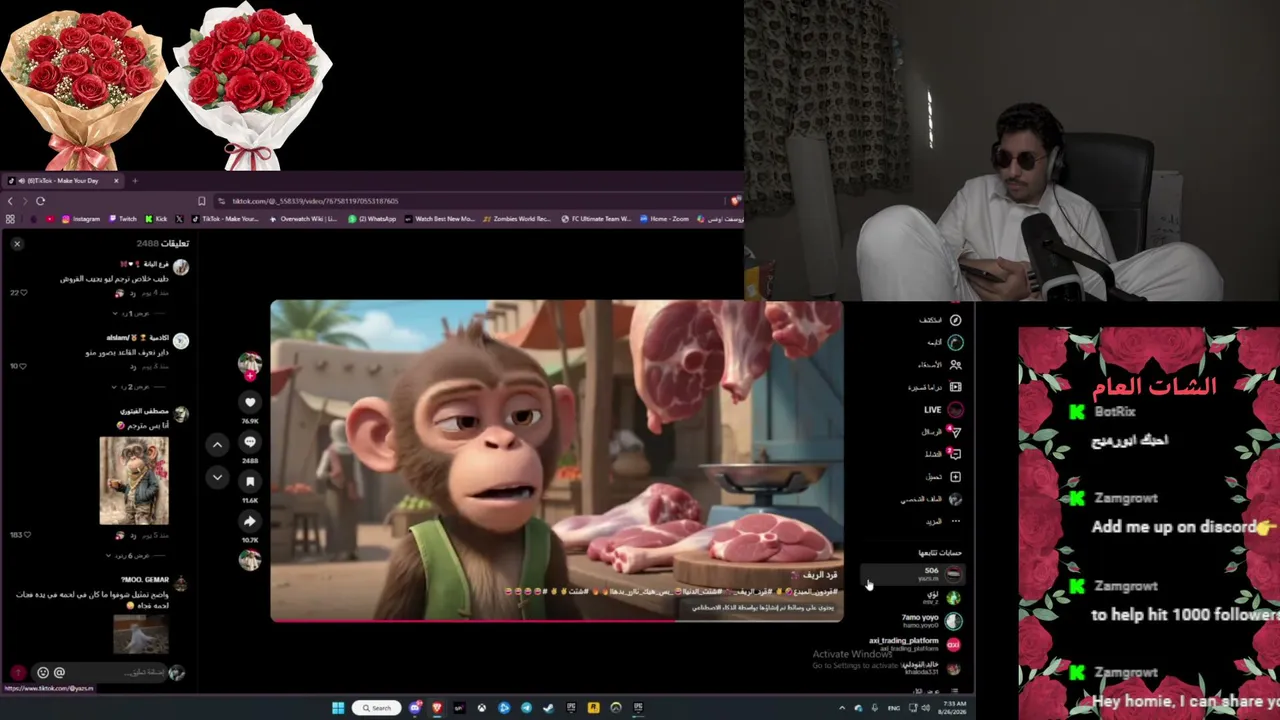Open the Following icon in TikTok sidebar
The height and width of the screenshot is (720, 1280).
pyautogui.click(x=955, y=342)
